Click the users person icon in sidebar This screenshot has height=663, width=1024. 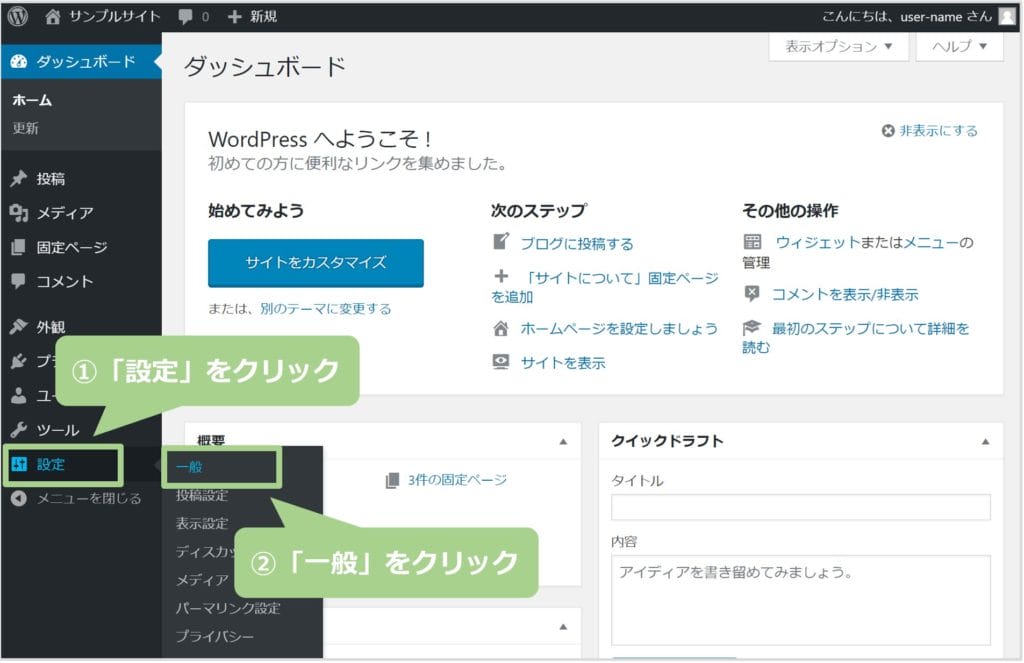(19, 395)
